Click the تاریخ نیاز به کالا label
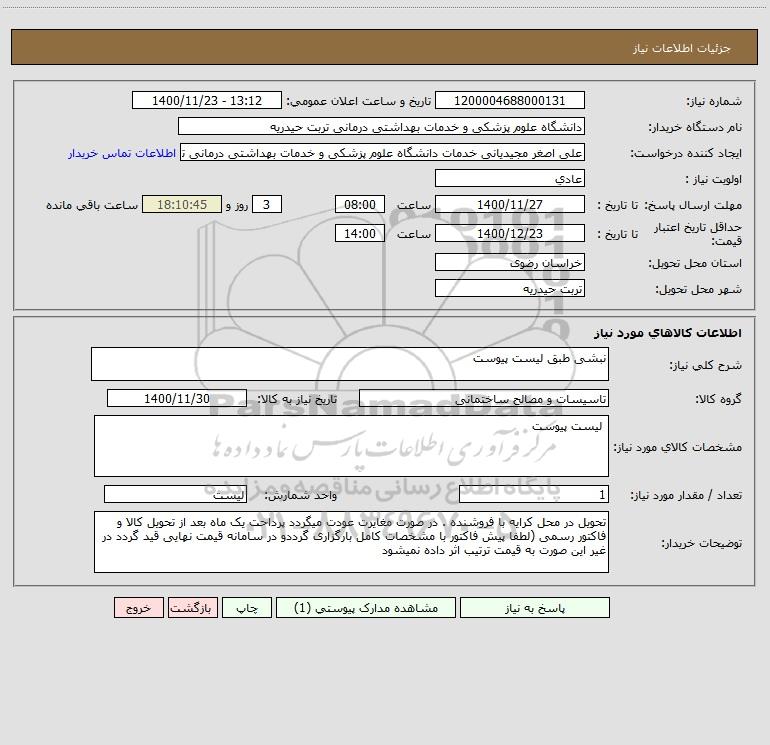This screenshot has height=745, width=770. (298, 399)
